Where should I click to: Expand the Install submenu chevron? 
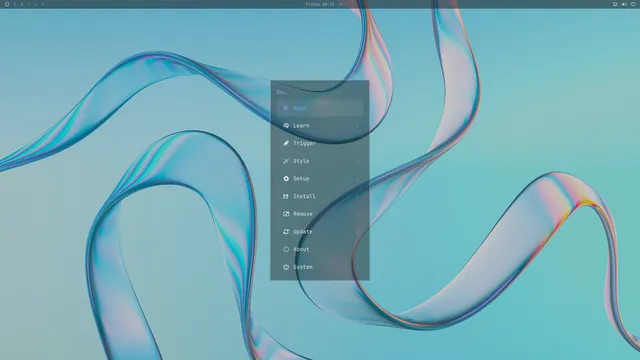(358, 196)
